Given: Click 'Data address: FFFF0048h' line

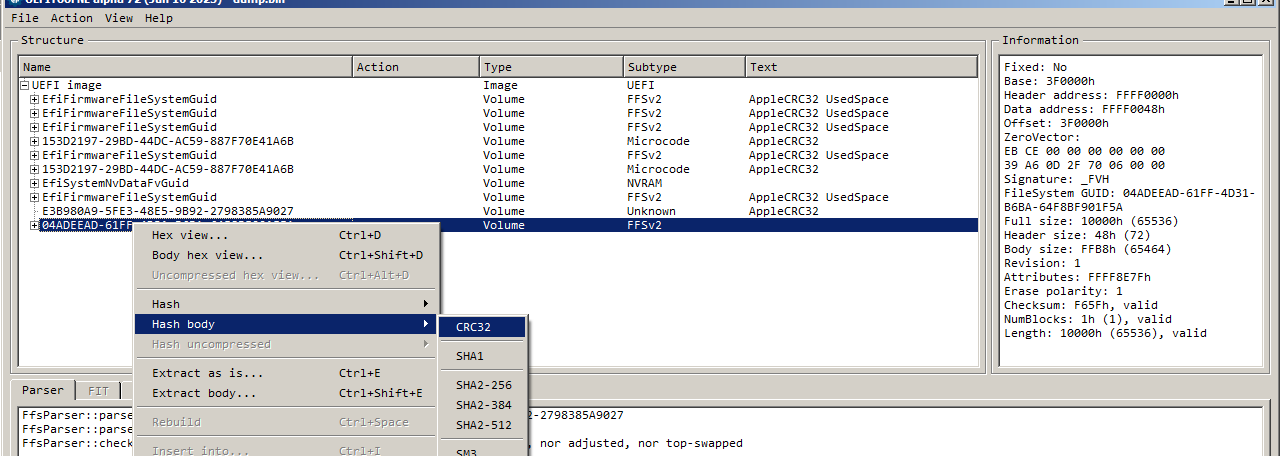Looking at the screenshot, I should click(1084, 109).
